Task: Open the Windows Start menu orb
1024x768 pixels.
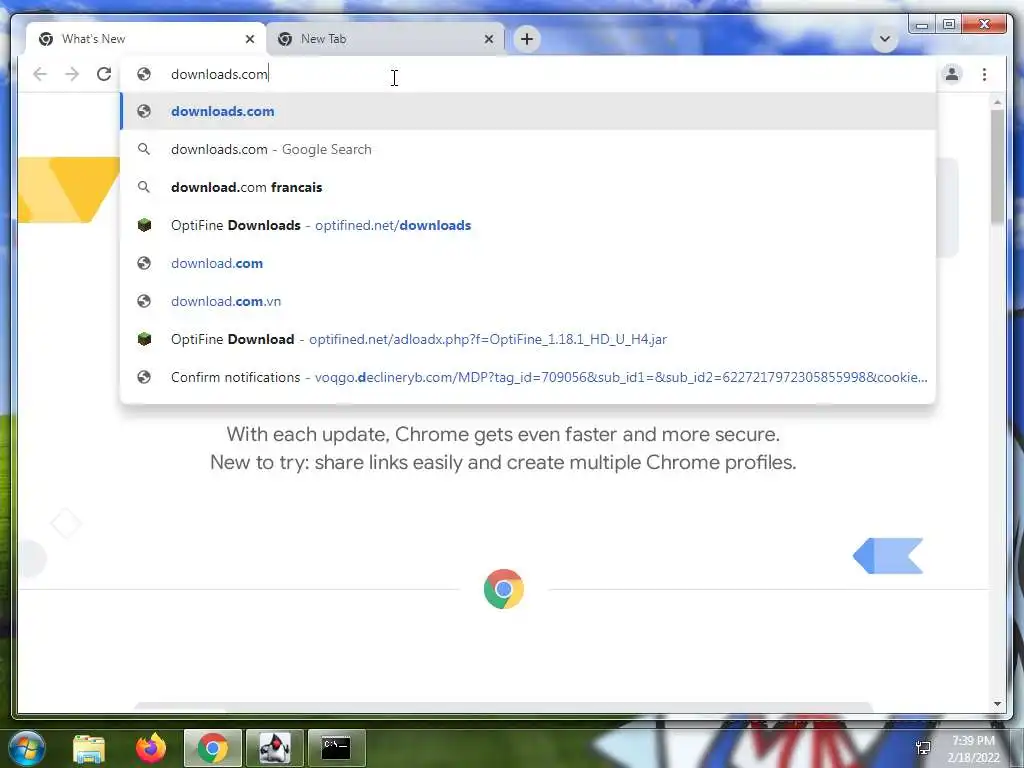Action: (x=27, y=748)
